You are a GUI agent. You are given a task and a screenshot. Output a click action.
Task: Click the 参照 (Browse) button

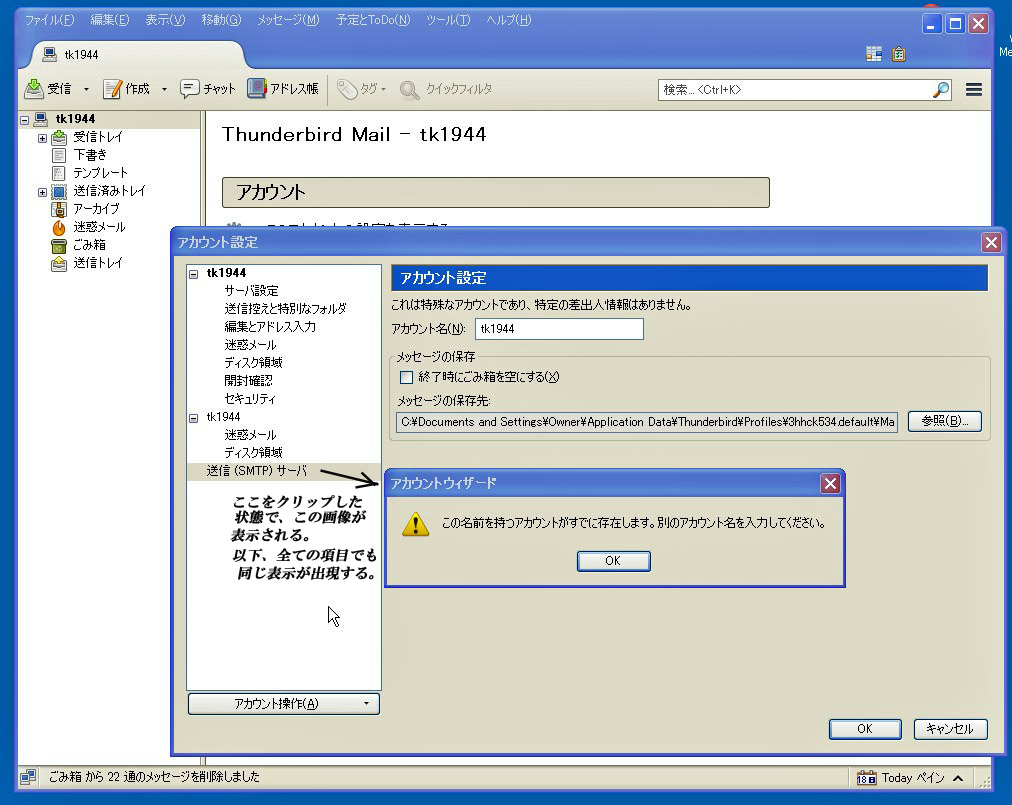tap(944, 421)
